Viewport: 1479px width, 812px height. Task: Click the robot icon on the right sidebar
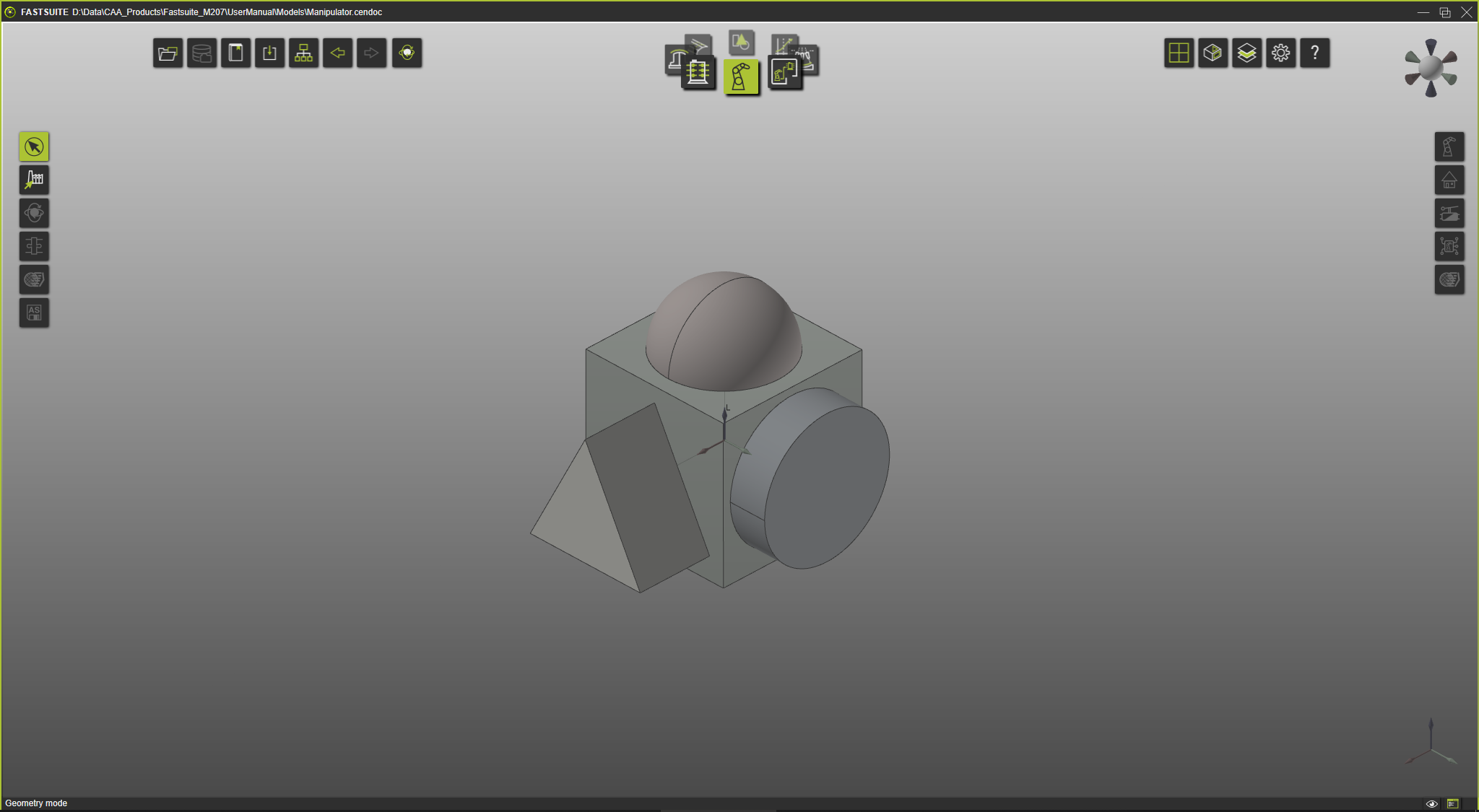[x=1449, y=147]
